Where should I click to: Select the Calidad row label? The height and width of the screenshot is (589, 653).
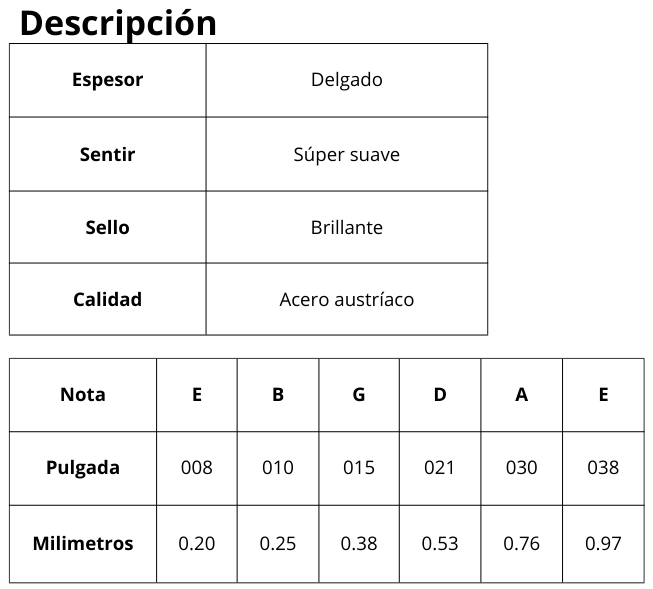[x=107, y=299]
